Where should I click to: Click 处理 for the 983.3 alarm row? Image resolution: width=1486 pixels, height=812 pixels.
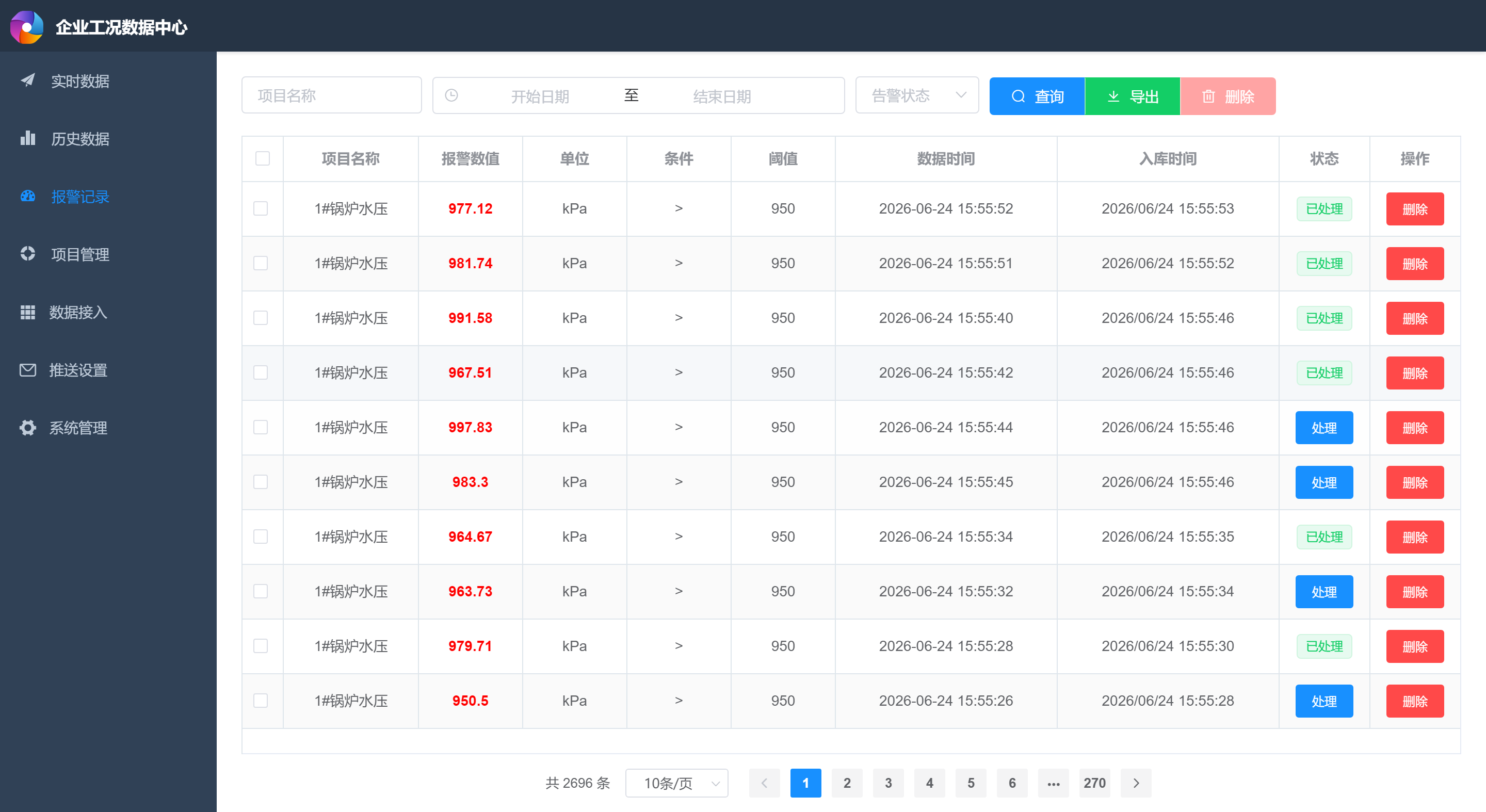[x=1324, y=482]
